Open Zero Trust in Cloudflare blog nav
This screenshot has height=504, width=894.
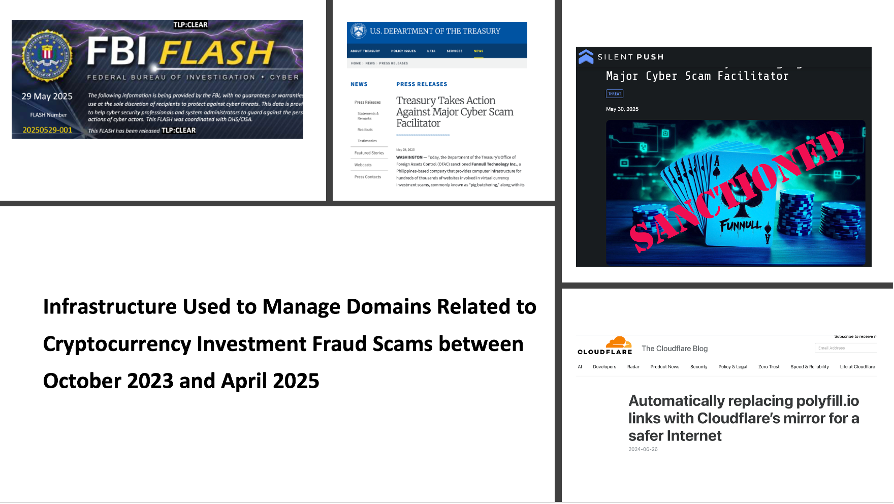(x=769, y=367)
